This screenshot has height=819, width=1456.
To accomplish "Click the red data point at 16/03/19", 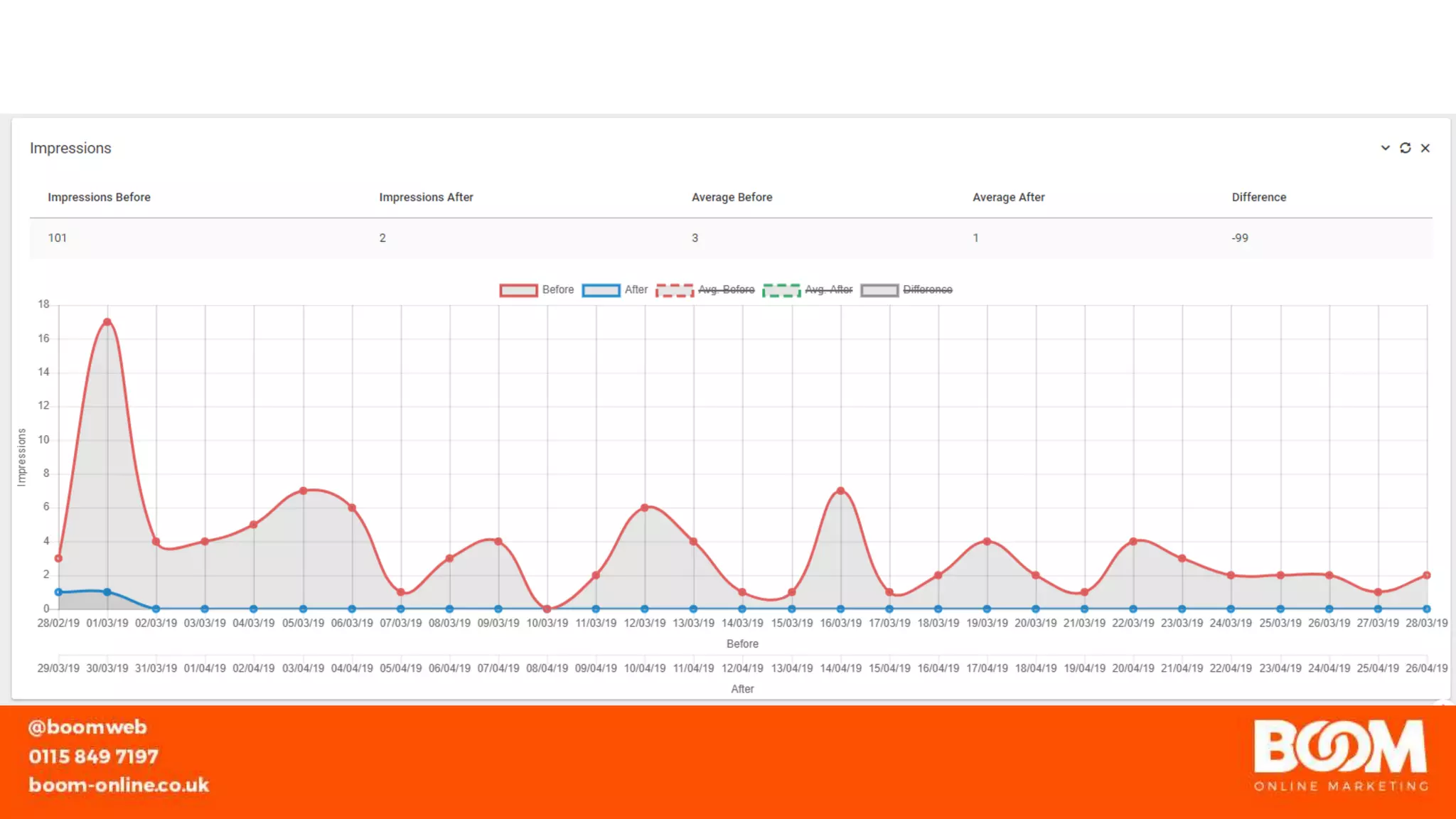I will [x=840, y=491].
